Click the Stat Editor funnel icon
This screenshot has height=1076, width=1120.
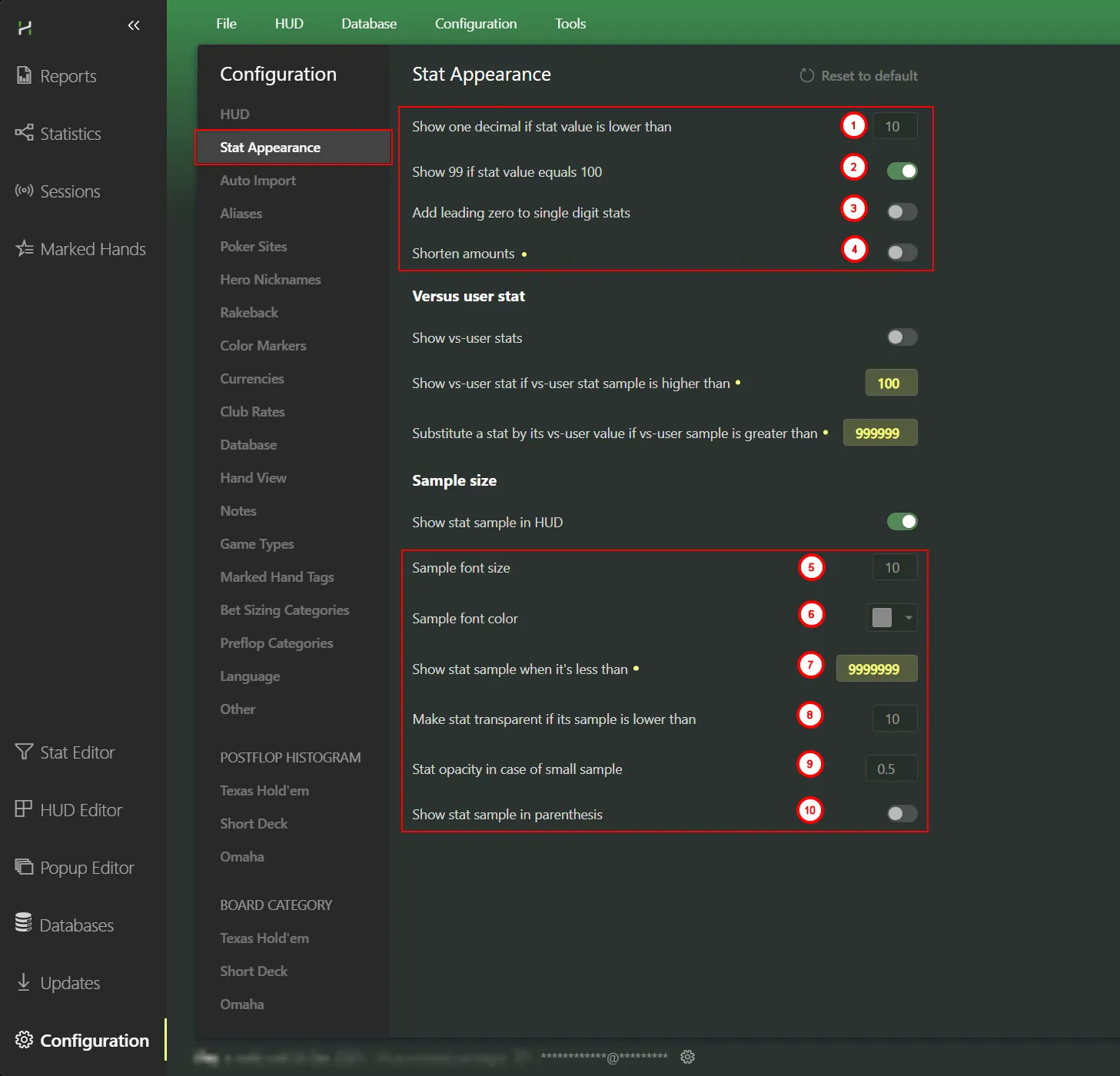tap(24, 752)
